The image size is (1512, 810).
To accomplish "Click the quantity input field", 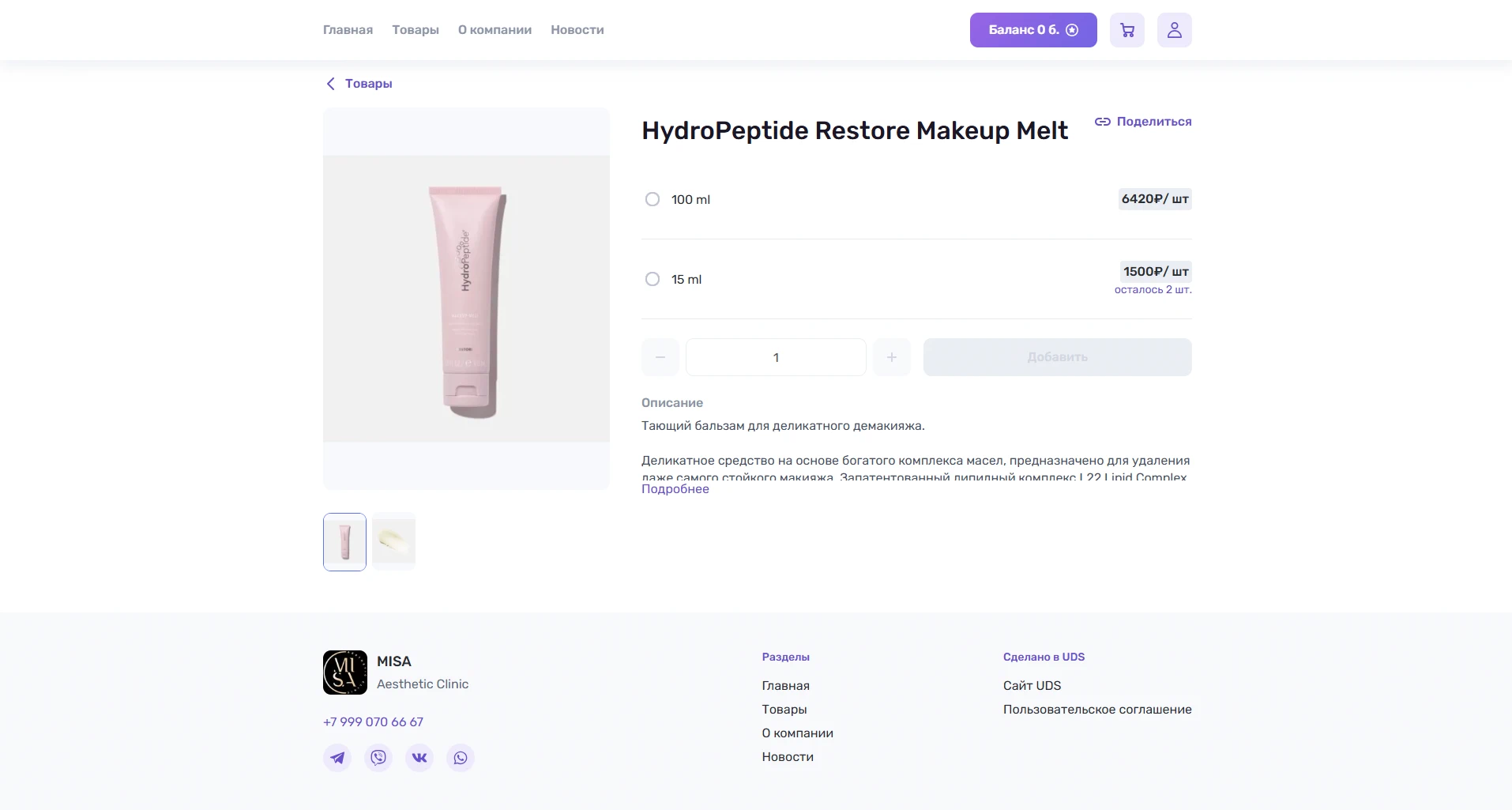I will coord(776,357).
